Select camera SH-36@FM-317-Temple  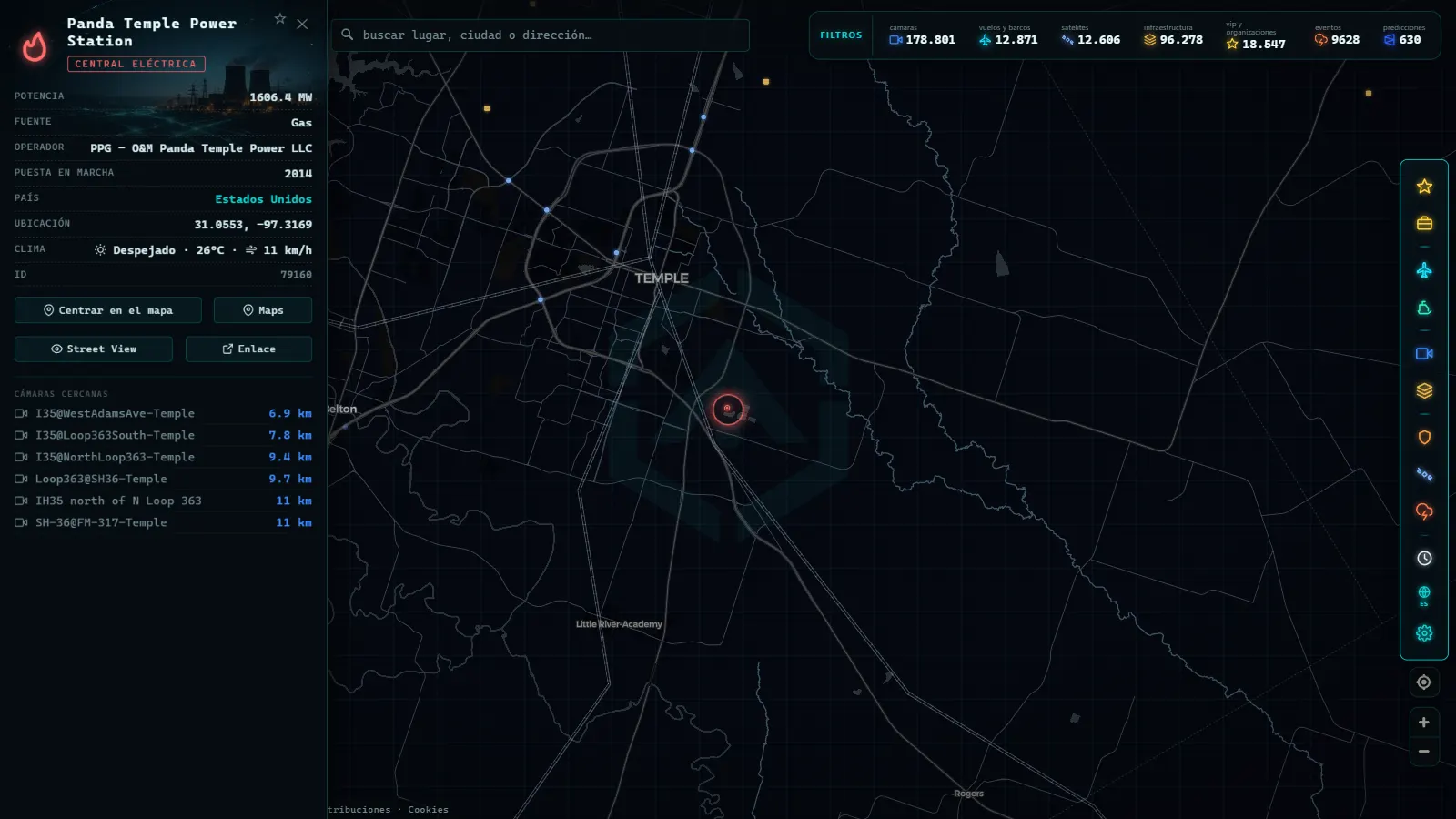click(x=163, y=522)
